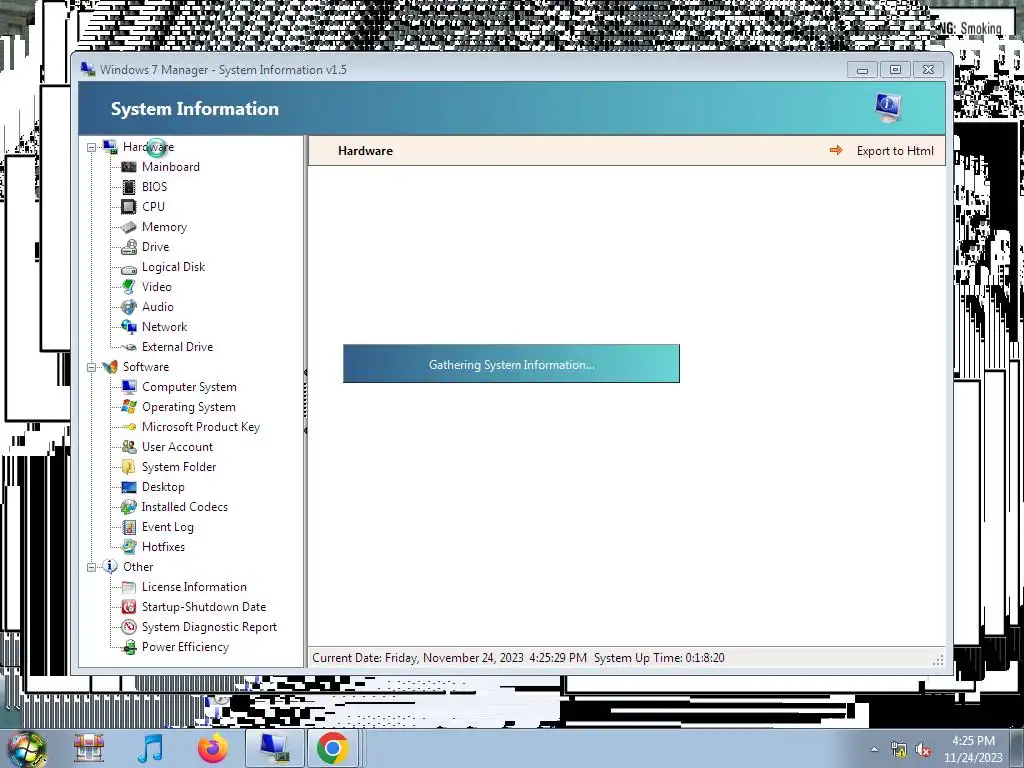Viewport: 1024px width, 768px height.
Task: Open Google Chrome from the taskbar
Action: pyautogui.click(x=332, y=748)
